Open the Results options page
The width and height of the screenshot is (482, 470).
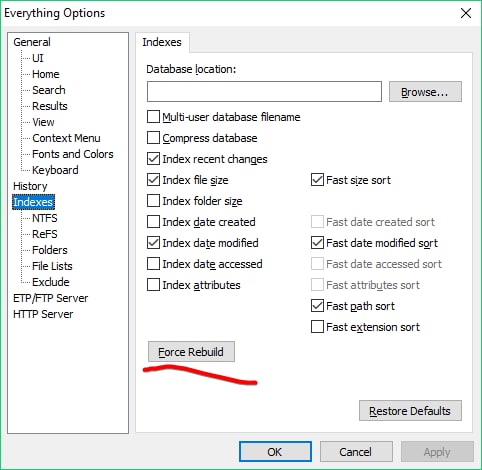[x=50, y=106]
